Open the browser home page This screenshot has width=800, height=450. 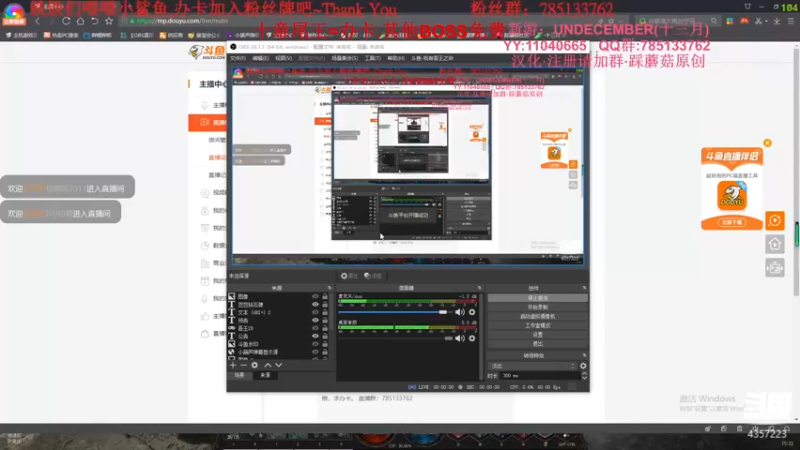coord(80,21)
